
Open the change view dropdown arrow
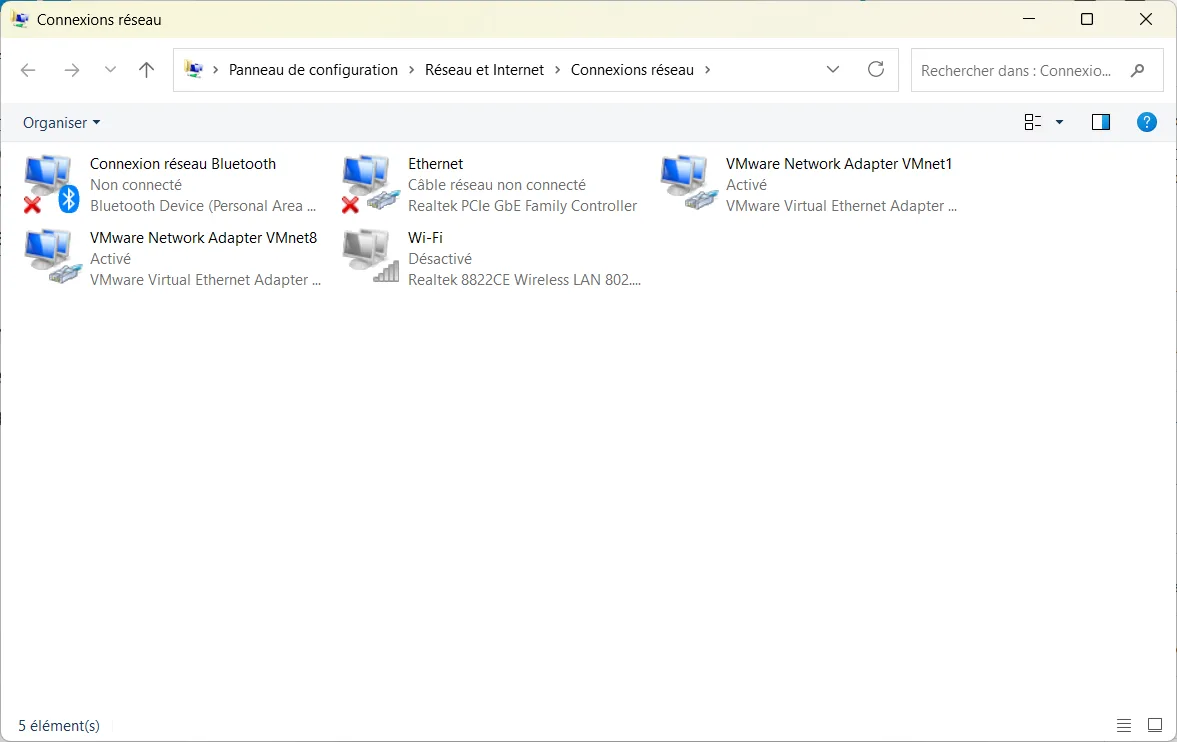point(1058,122)
